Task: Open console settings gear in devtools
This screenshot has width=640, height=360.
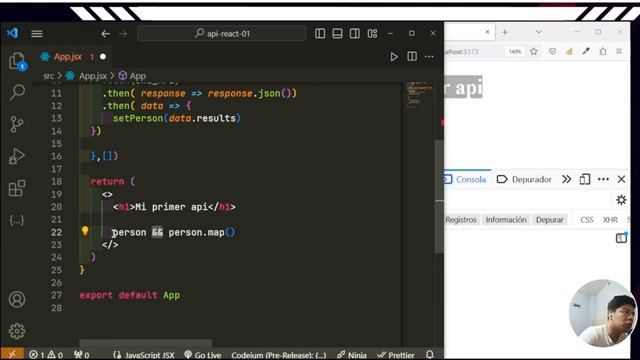Action: 621,200
